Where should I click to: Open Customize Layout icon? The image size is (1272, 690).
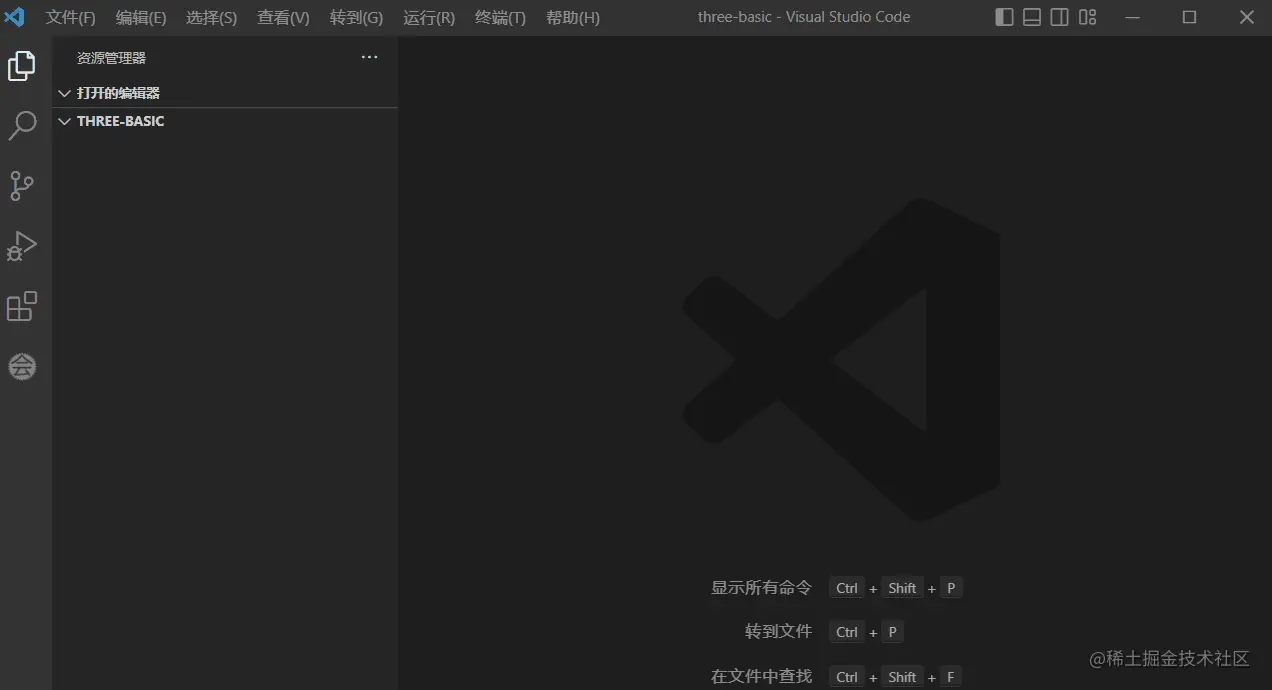[1088, 17]
